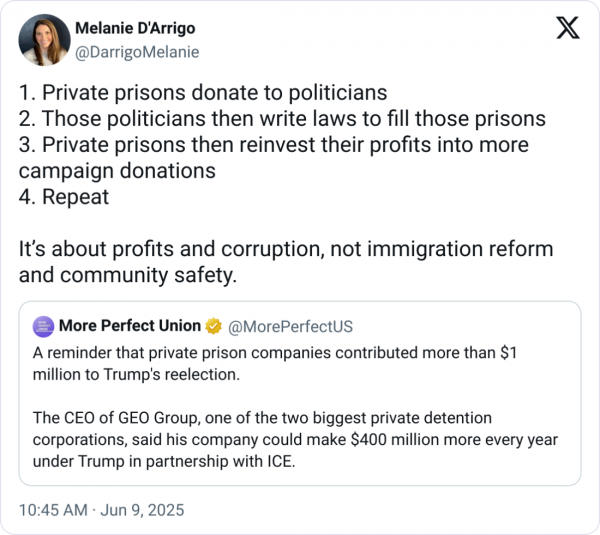The width and height of the screenshot is (600, 535).
Task: Click 'It's about profits and corruption' paragraph
Action: coord(286,262)
